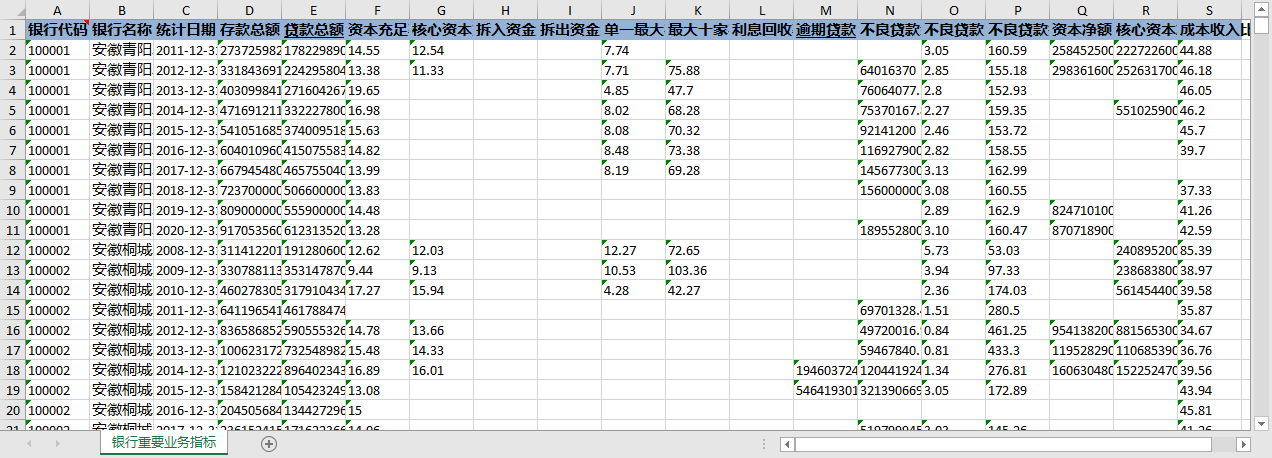The width and height of the screenshot is (1272, 458).
Task: Select column A header
Action: coord(57,9)
